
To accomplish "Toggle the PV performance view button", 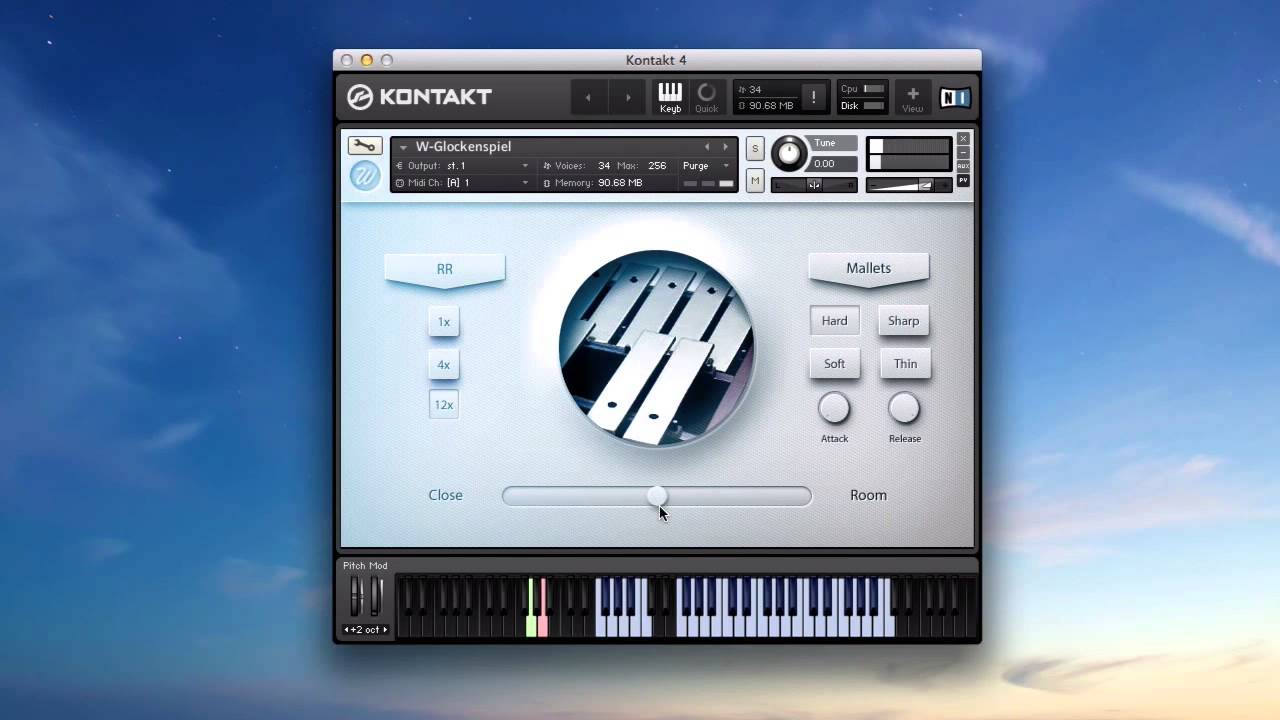I will tap(963, 180).
